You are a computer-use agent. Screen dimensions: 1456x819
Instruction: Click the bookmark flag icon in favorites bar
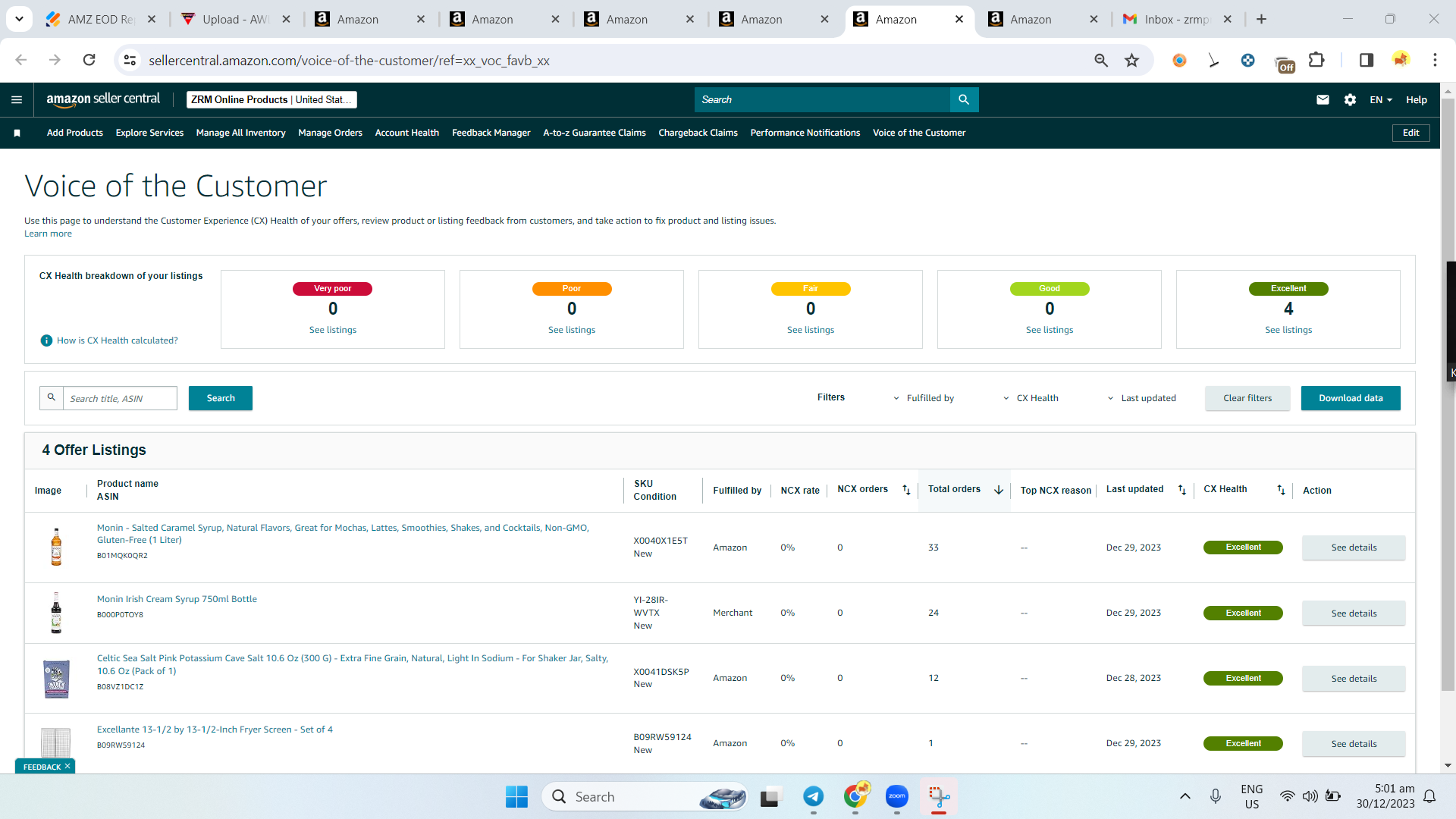17,133
